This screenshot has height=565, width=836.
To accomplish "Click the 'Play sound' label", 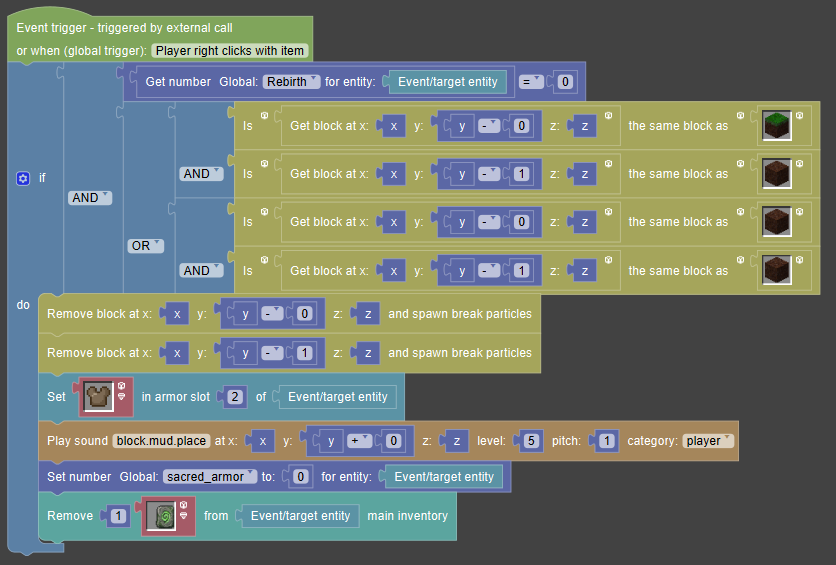I will click(77, 441).
